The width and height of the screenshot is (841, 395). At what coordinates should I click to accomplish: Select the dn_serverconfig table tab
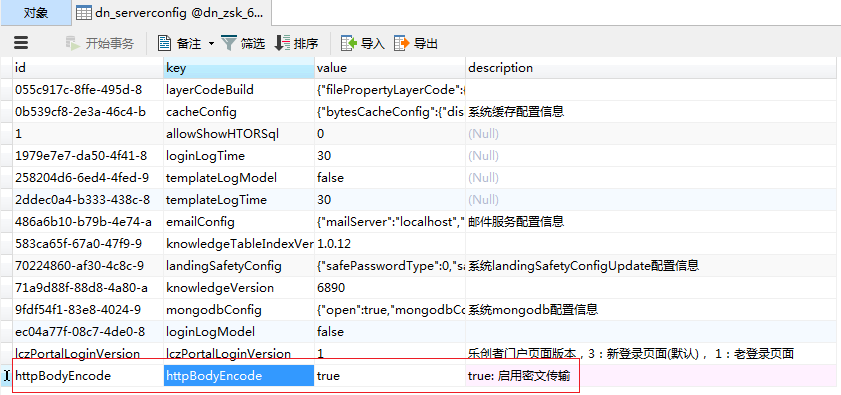(171, 13)
